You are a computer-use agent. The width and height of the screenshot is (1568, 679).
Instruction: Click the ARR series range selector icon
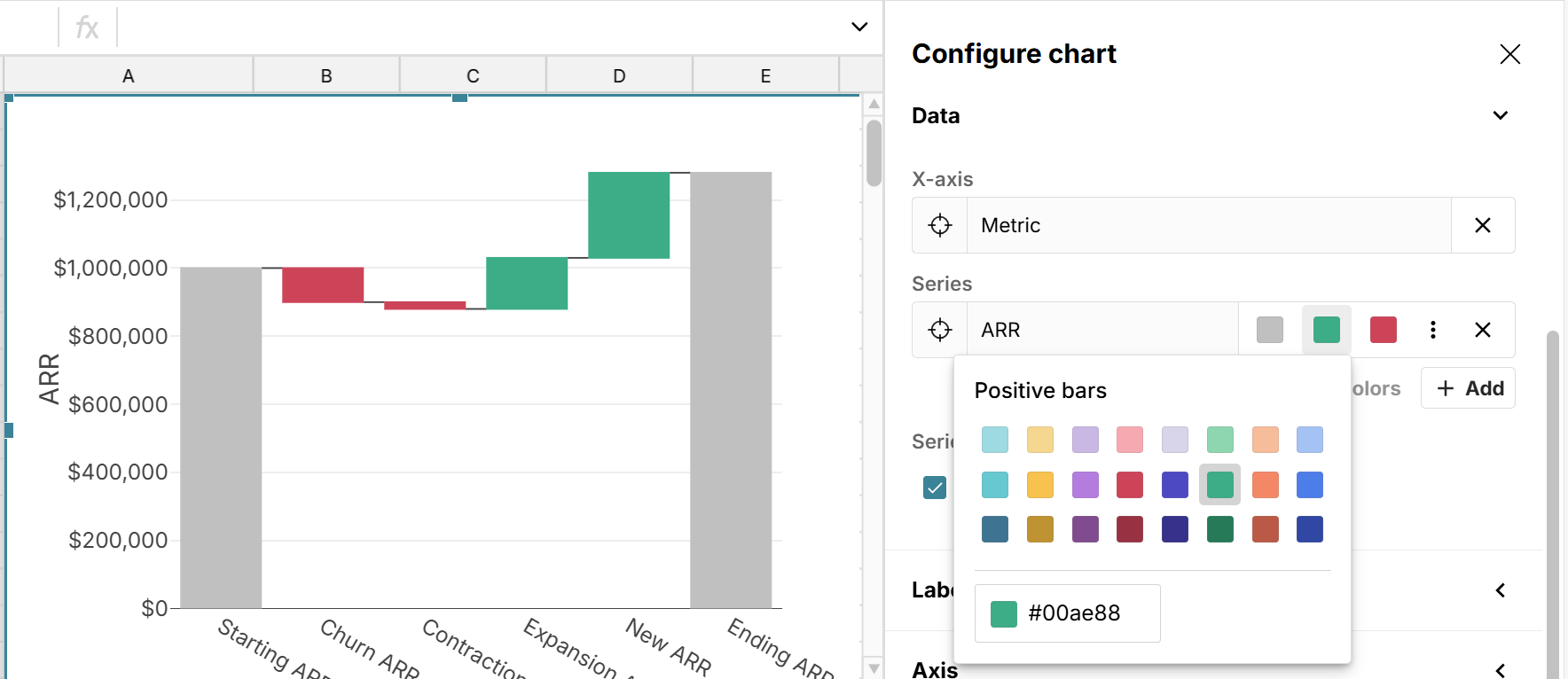click(940, 330)
